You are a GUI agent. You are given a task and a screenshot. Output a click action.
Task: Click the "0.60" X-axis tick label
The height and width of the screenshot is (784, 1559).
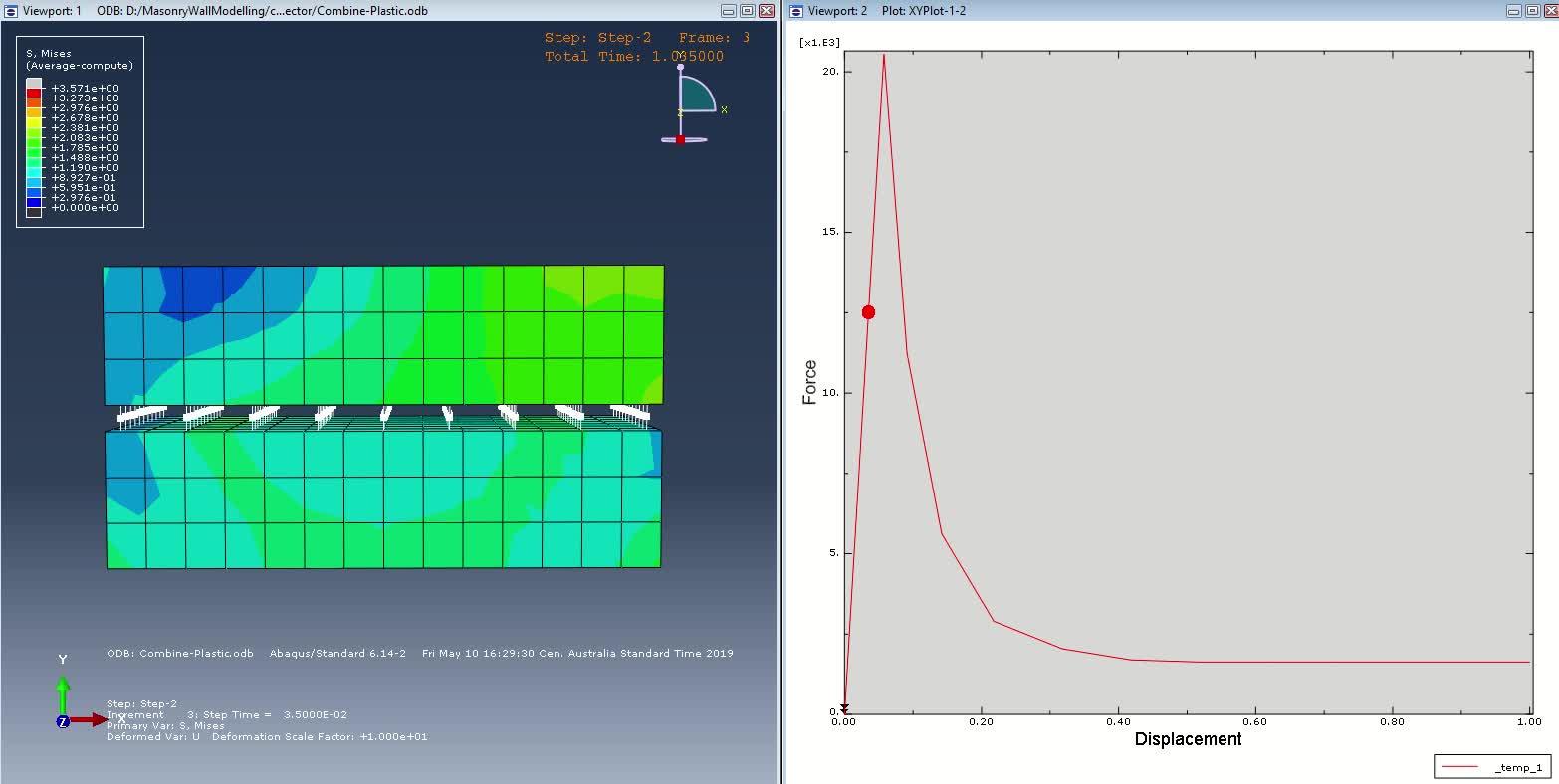pos(1255,722)
